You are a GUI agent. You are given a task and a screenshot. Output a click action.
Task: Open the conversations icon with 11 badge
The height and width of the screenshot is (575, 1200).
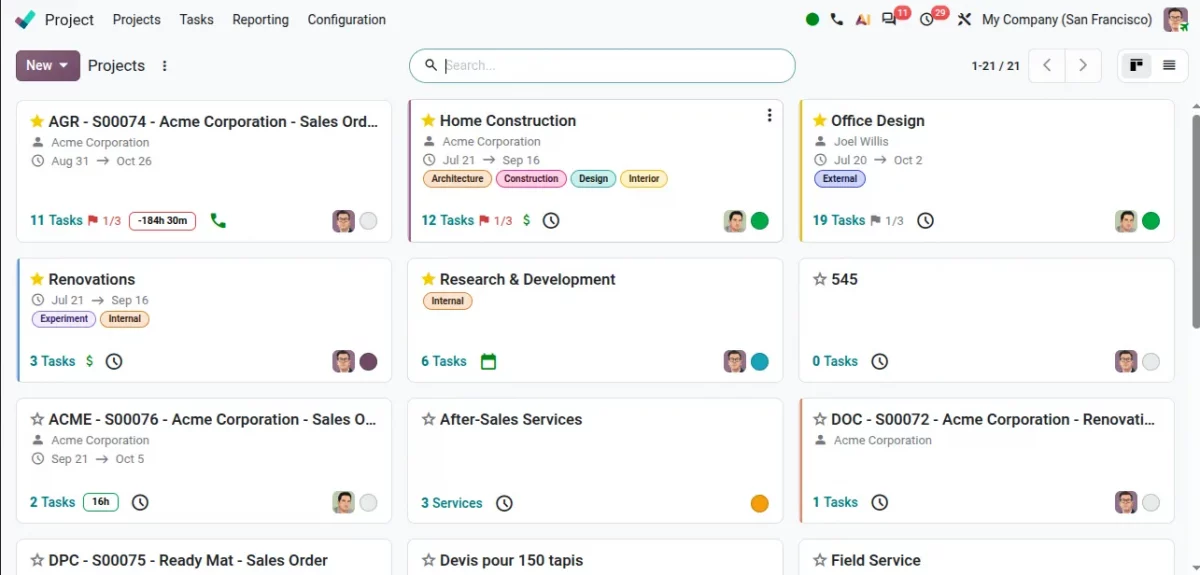(889, 19)
